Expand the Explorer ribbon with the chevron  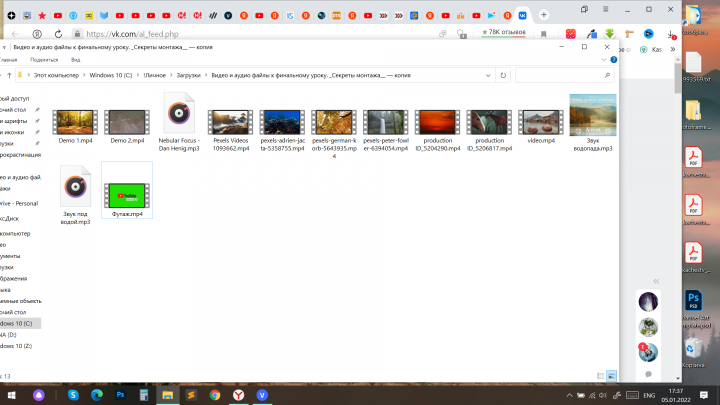click(604, 60)
